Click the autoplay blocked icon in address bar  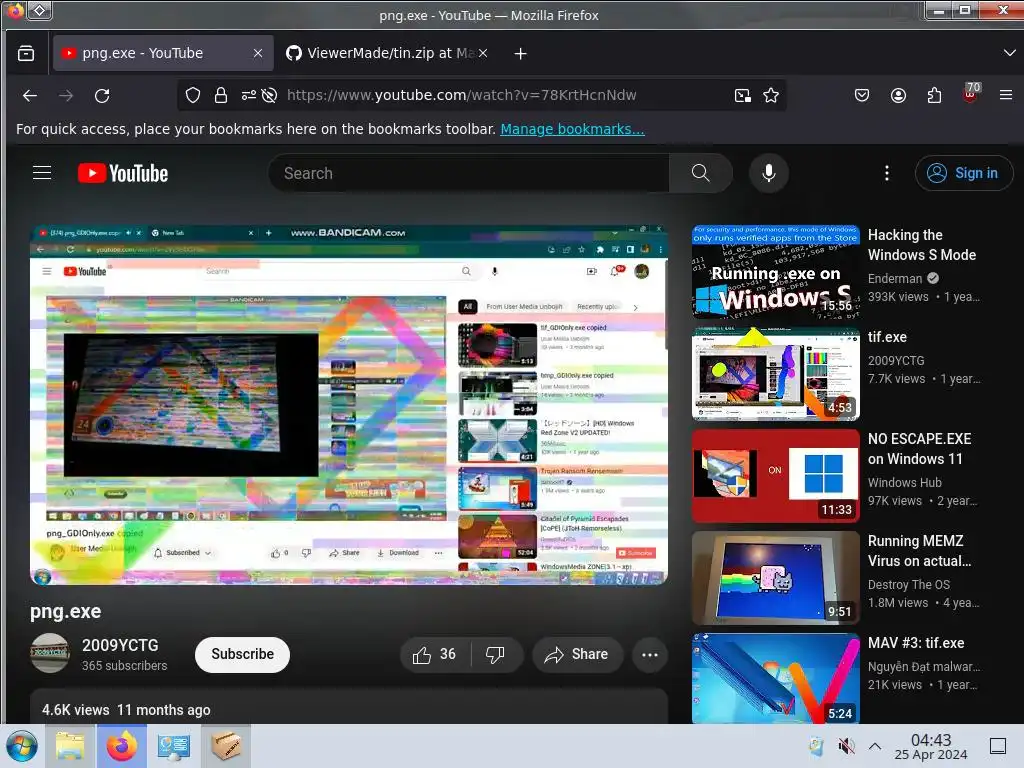tap(269, 95)
